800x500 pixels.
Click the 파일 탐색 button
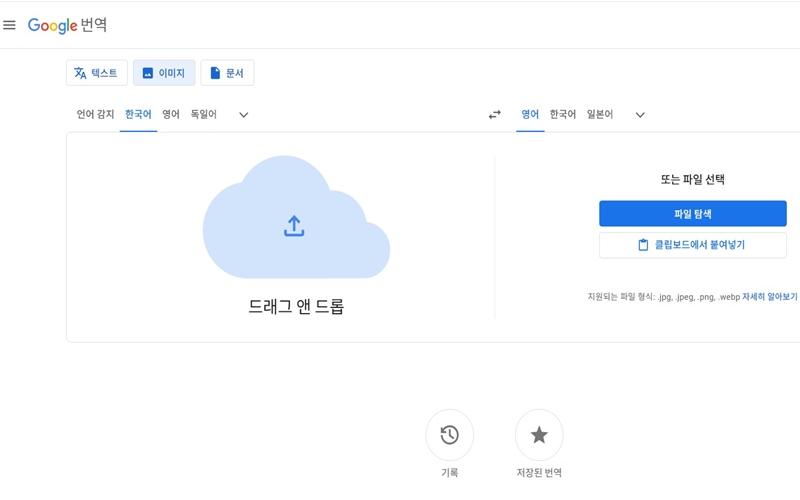[693, 214]
